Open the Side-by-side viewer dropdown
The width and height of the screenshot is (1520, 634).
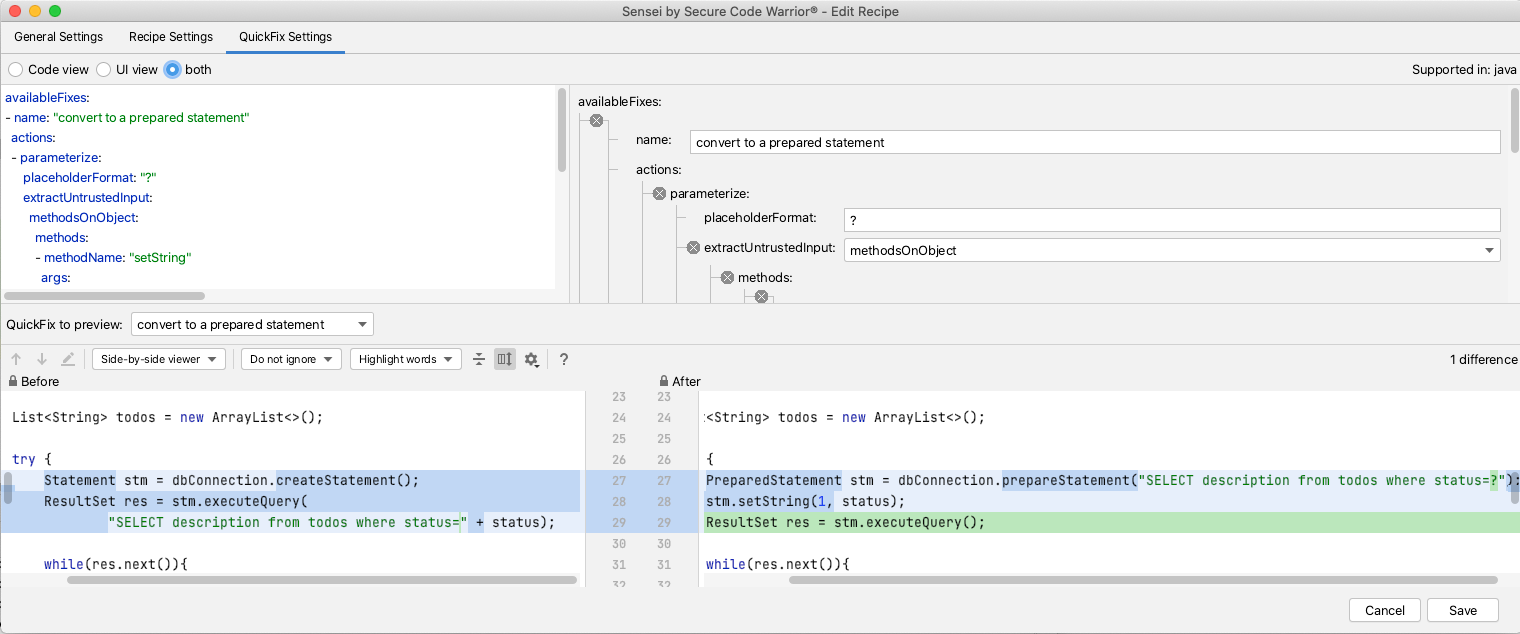pyautogui.click(x=158, y=359)
